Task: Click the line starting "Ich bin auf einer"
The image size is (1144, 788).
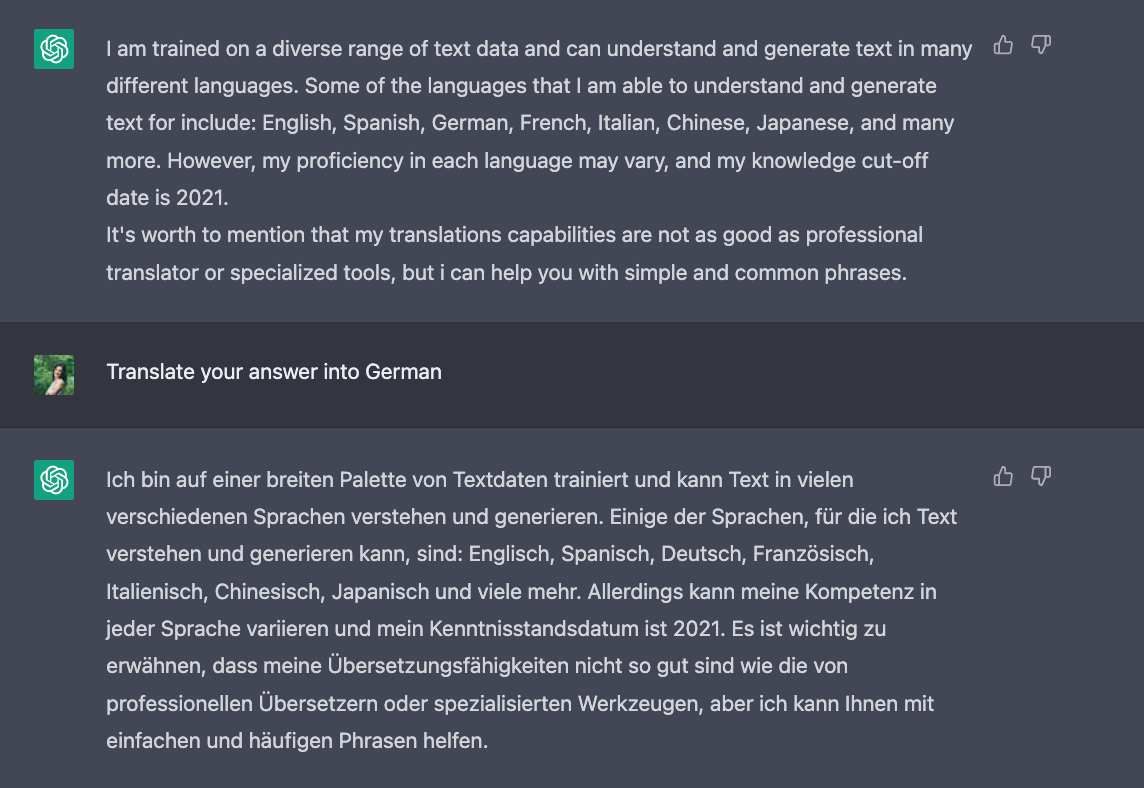Action: pos(479,480)
